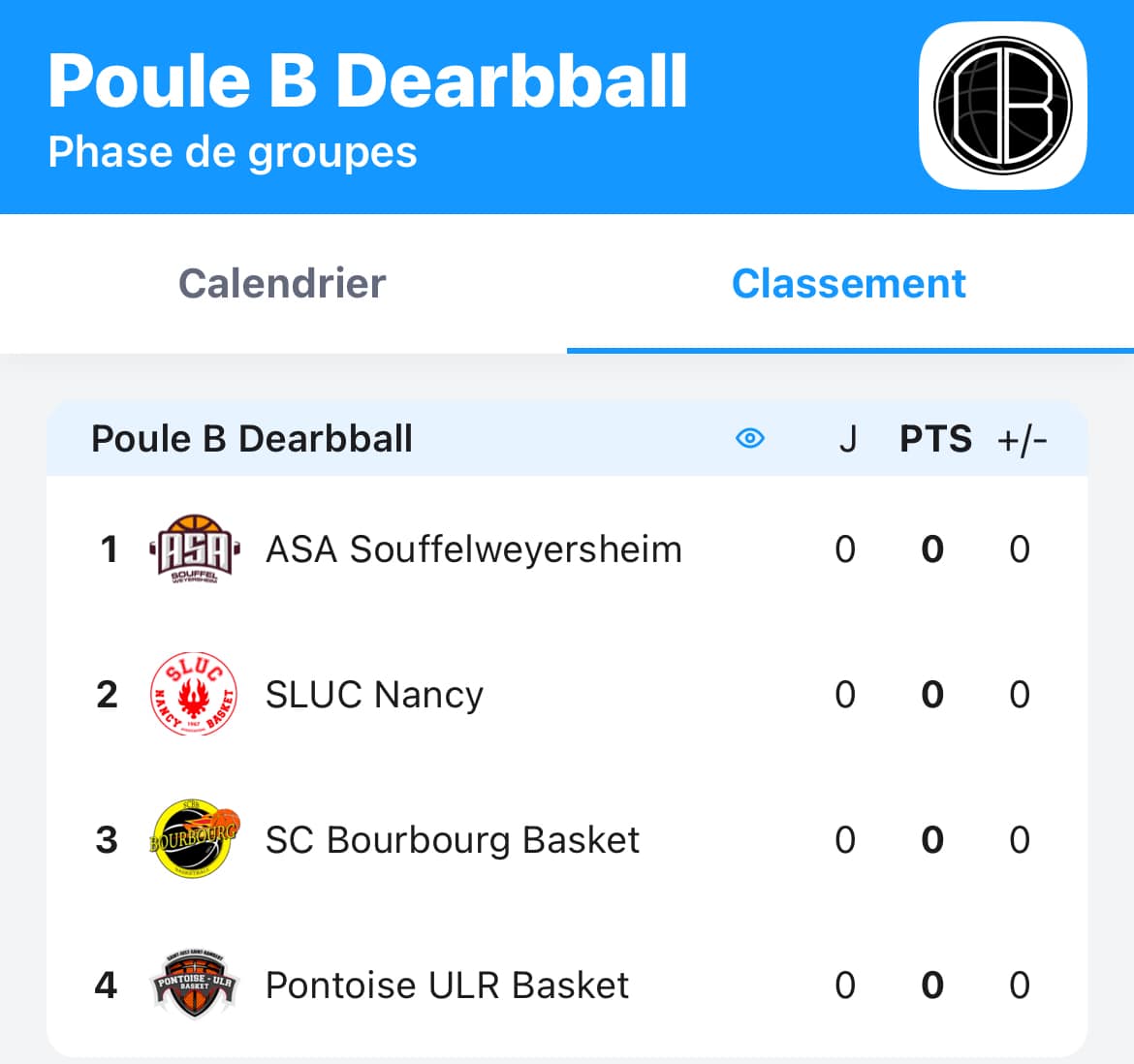Click the Pontoise ULR Basket logo
This screenshot has width=1134, height=1064.
pyautogui.click(x=194, y=985)
